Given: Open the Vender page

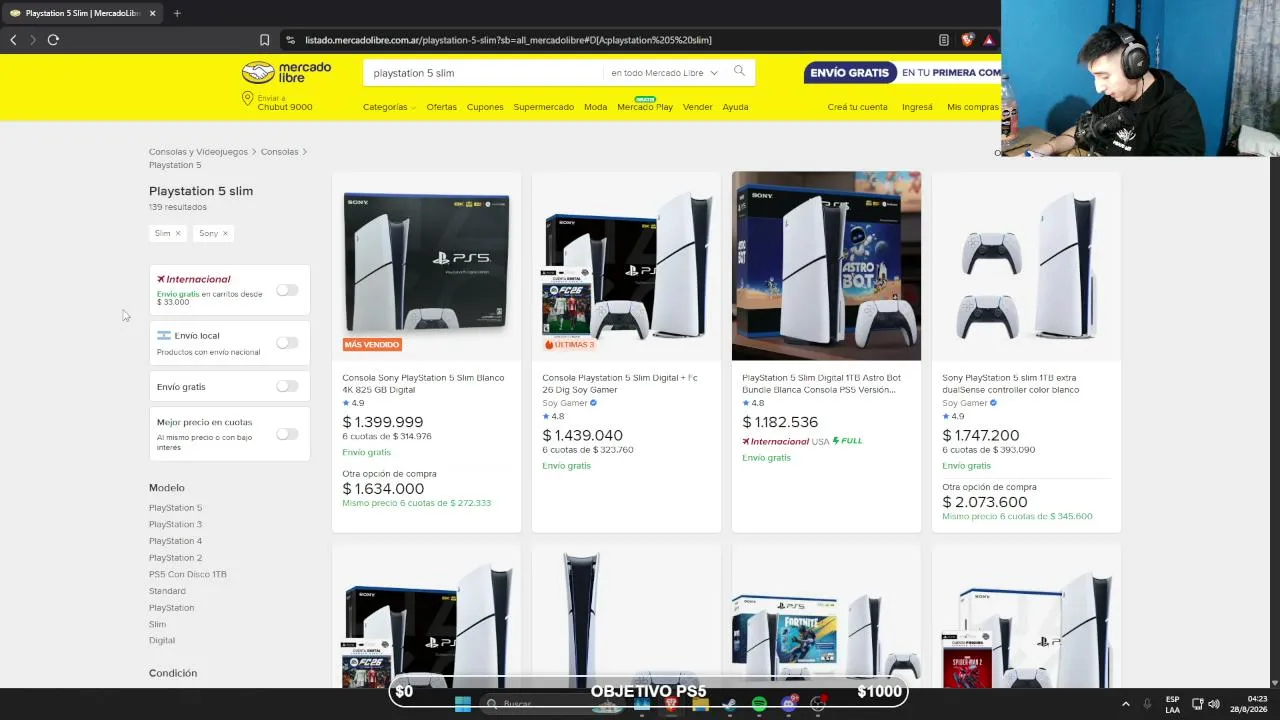Looking at the screenshot, I should [x=698, y=107].
